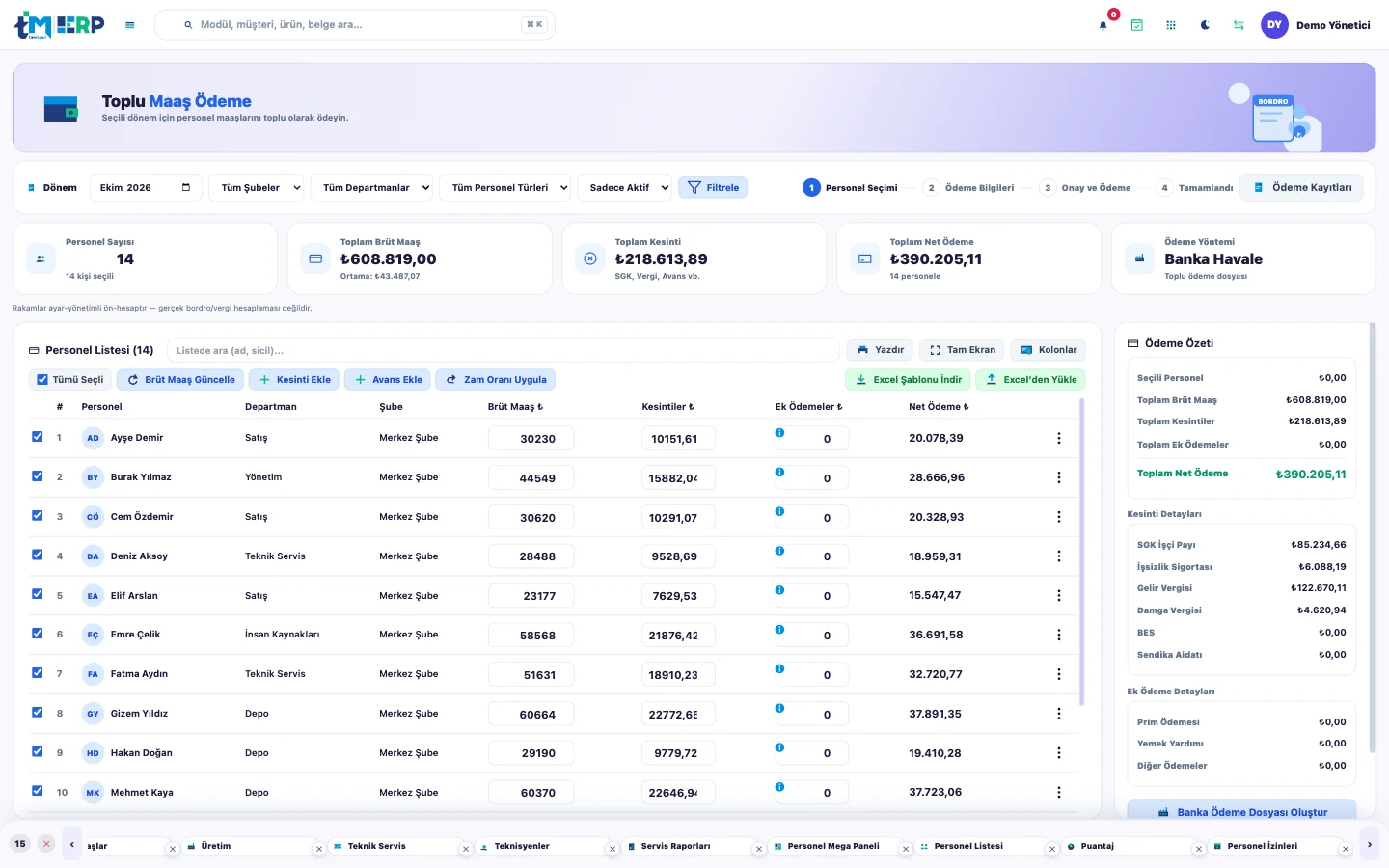
Task: Show extra payment info for Cem Özdemir
Action: (x=779, y=511)
